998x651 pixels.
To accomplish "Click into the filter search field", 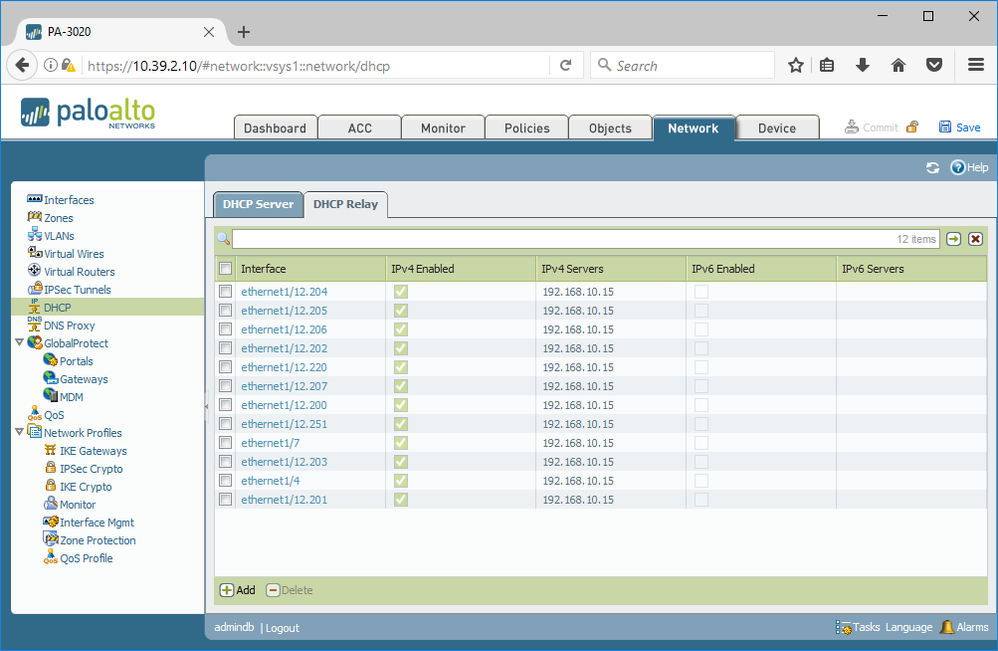I will tap(560, 239).
